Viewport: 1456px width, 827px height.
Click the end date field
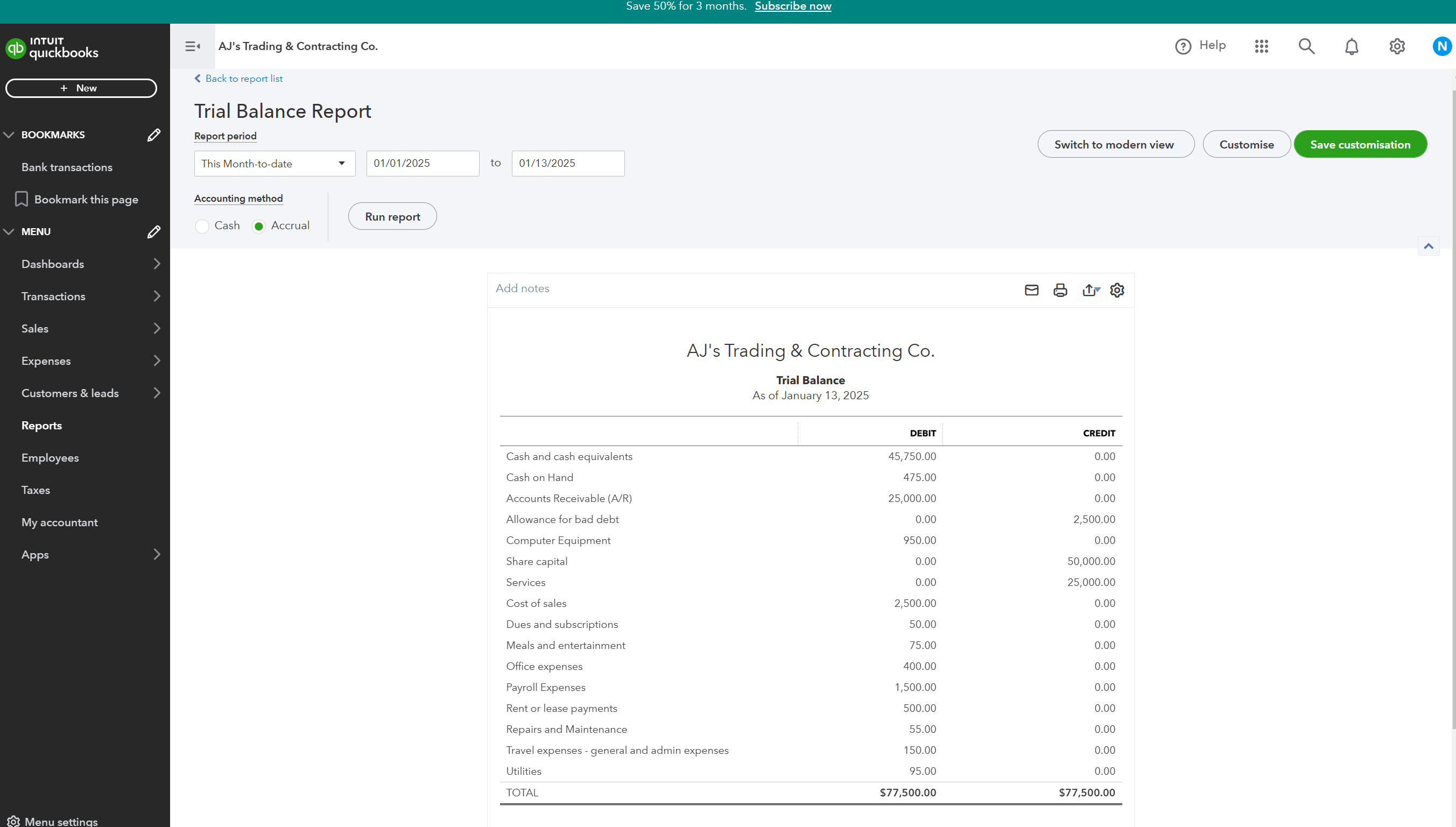(x=567, y=164)
